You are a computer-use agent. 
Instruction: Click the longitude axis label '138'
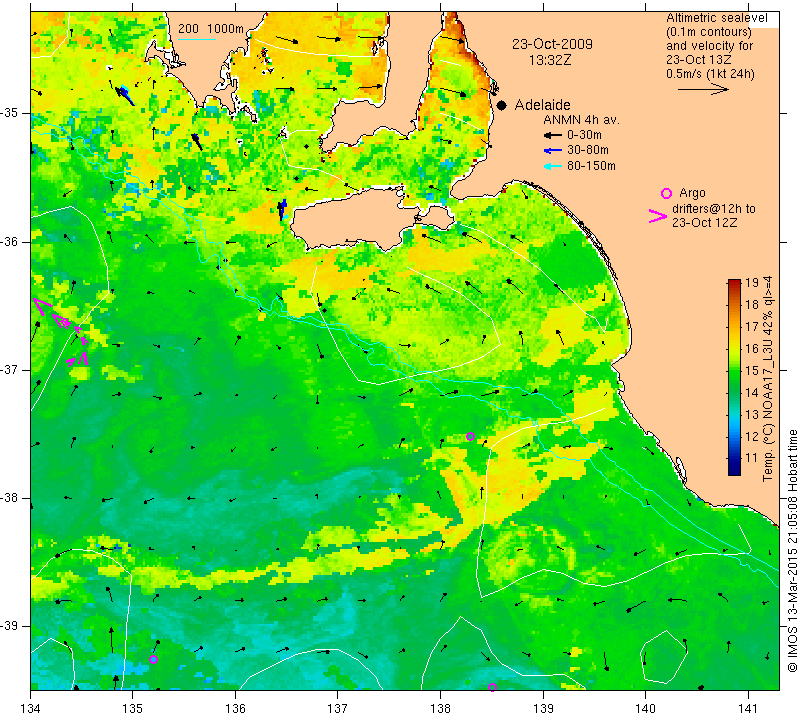tap(440, 708)
